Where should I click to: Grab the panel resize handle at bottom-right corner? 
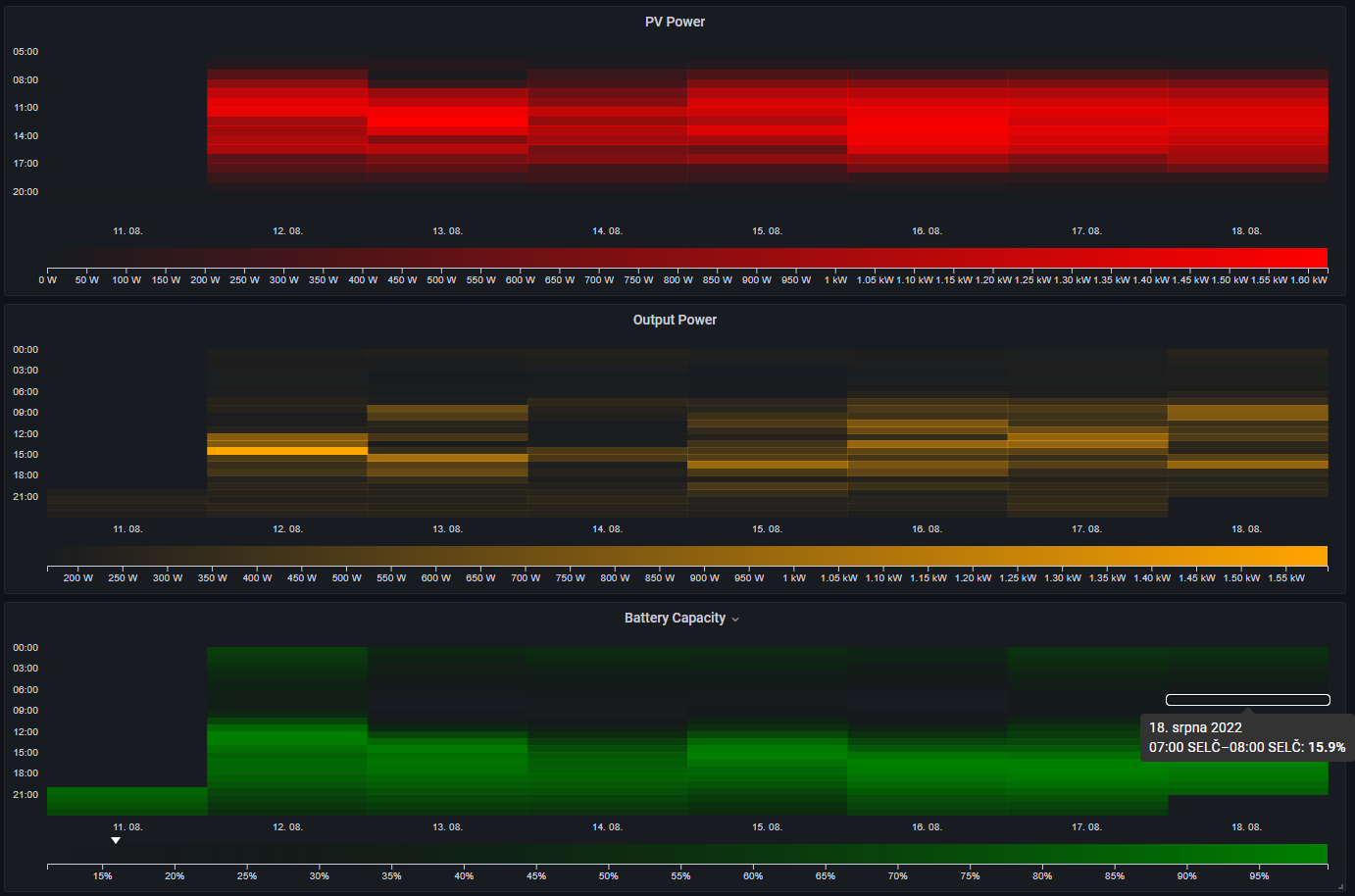pos(1341,886)
